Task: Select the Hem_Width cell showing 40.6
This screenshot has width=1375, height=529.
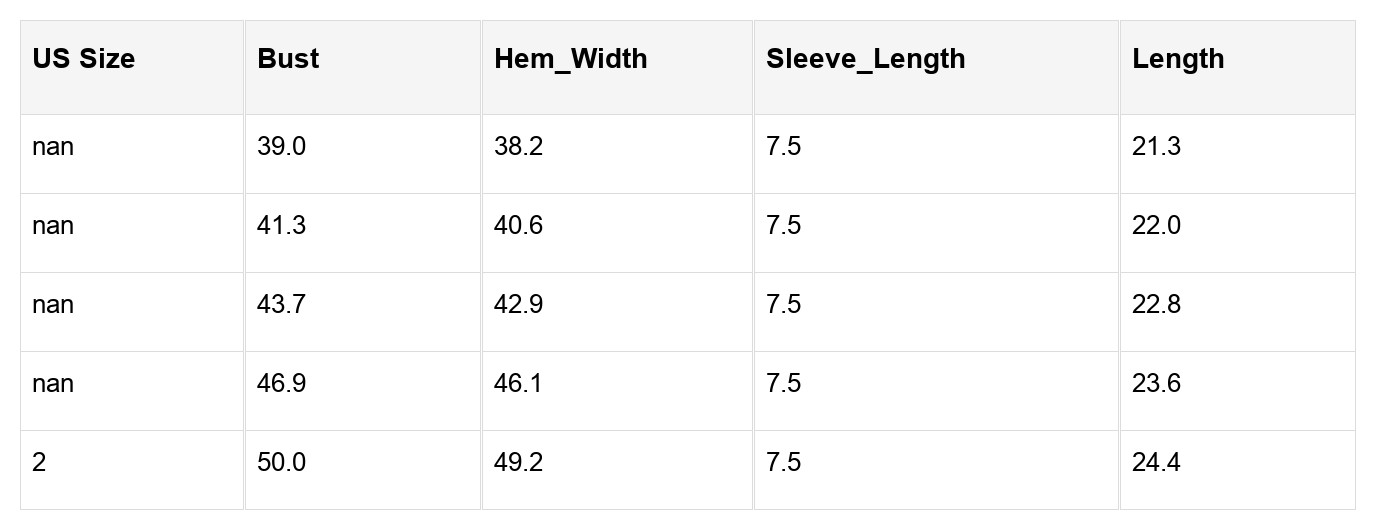Action: 519,226
